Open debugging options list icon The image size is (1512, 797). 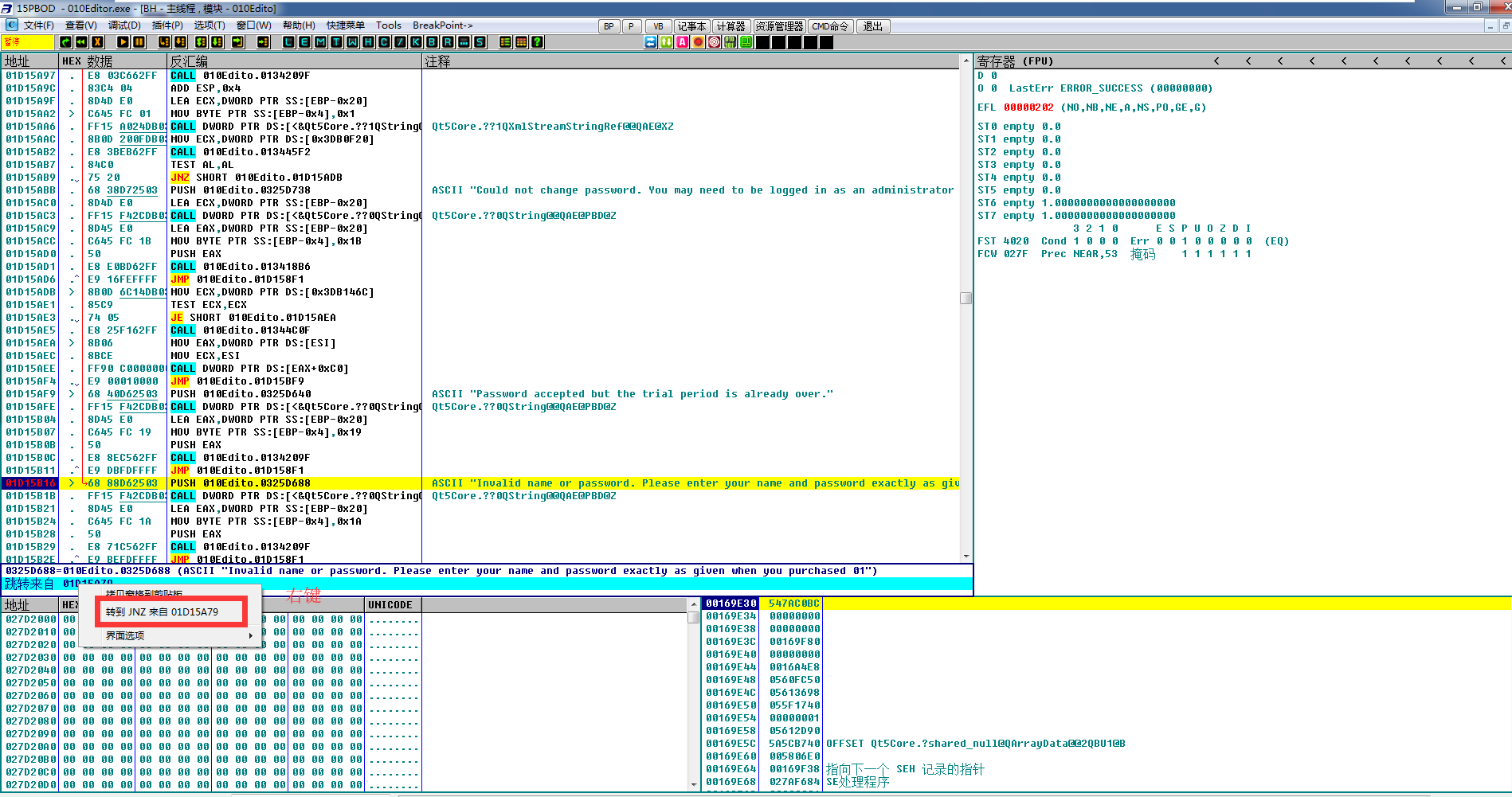[505, 42]
